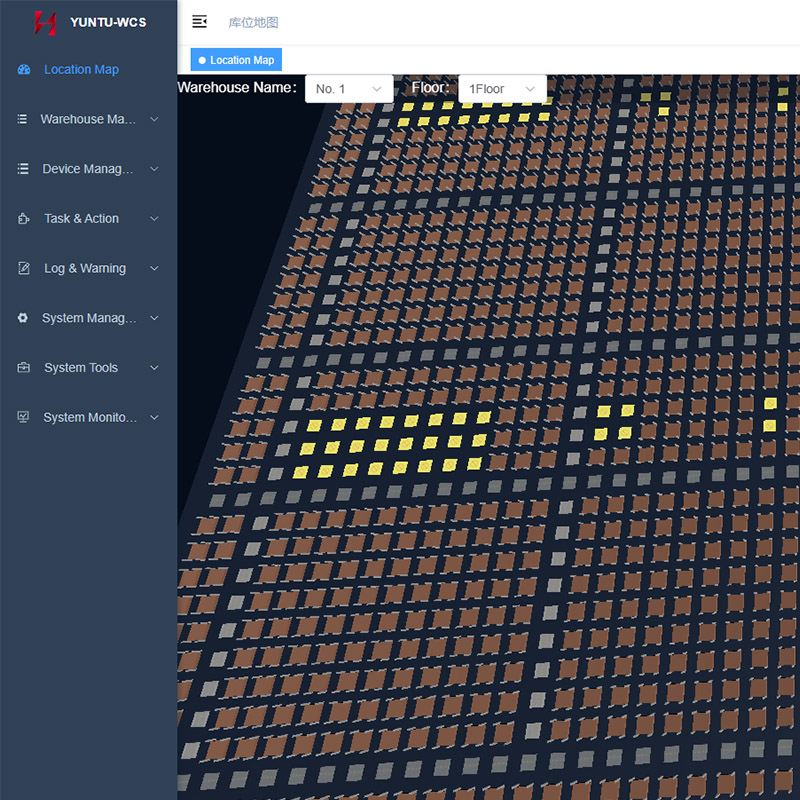Open the Device Management menu item
The width and height of the screenshot is (800, 800).
click(x=87, y=169)
